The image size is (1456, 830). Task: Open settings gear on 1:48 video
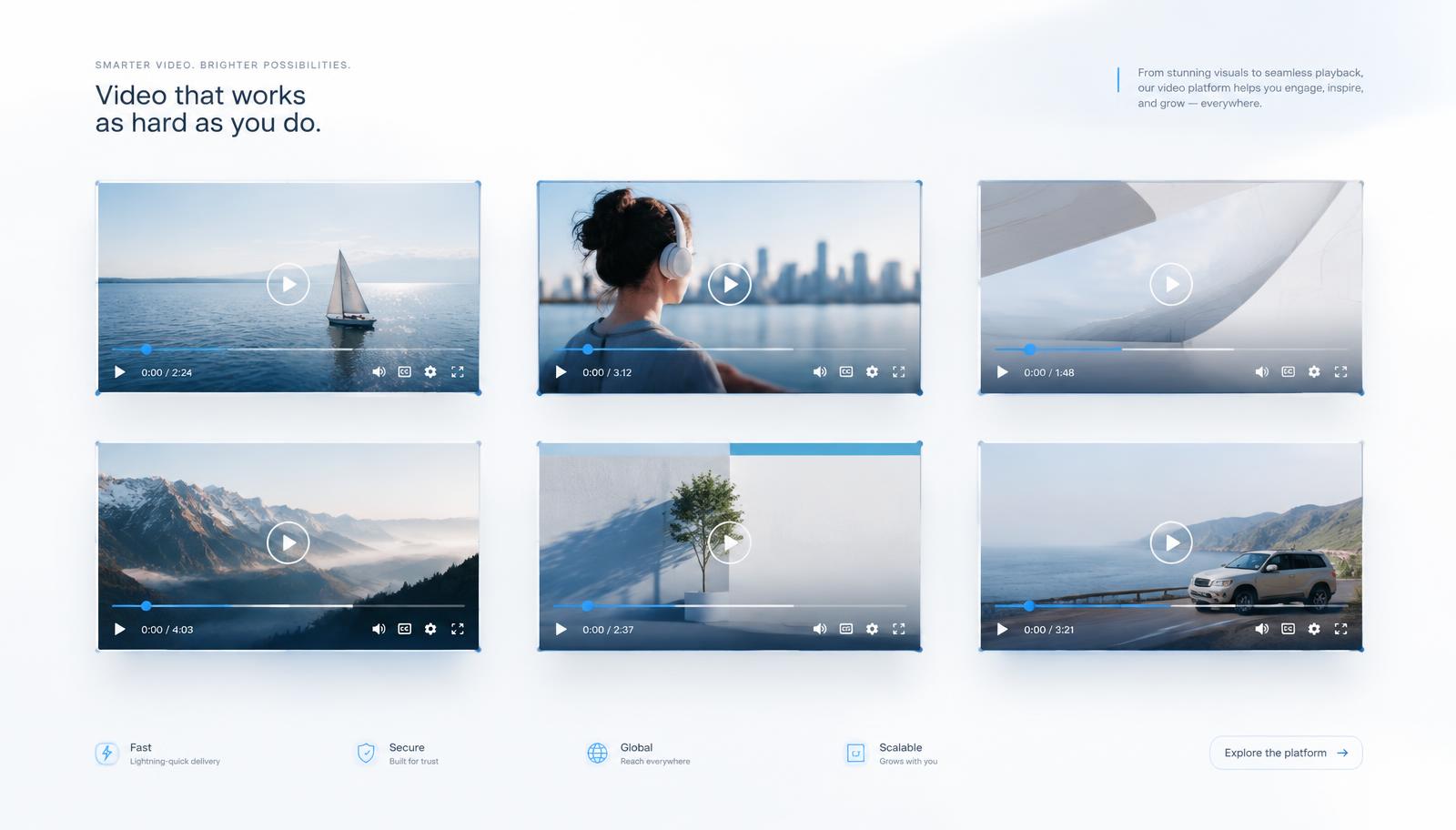coord(1314,372)
